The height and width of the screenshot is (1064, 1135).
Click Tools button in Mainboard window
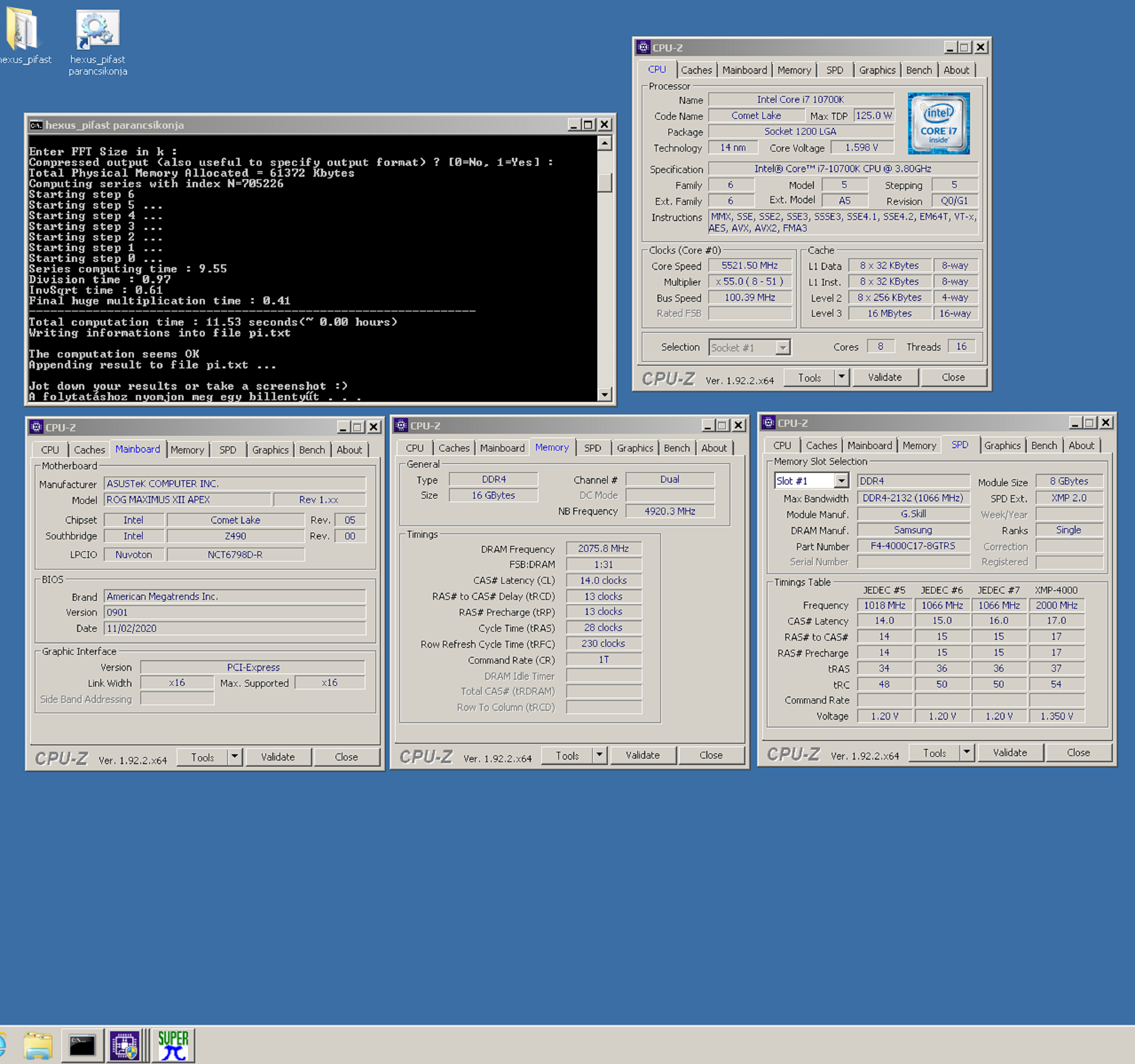(x=202, y=757)
